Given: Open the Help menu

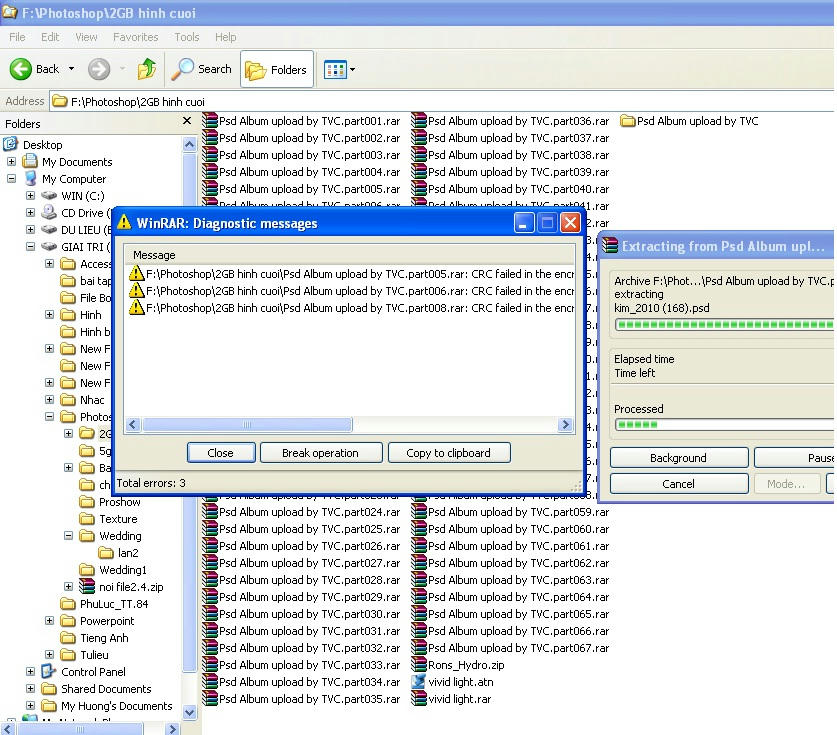Looking at the screenshot, I should tap(225, 37).
